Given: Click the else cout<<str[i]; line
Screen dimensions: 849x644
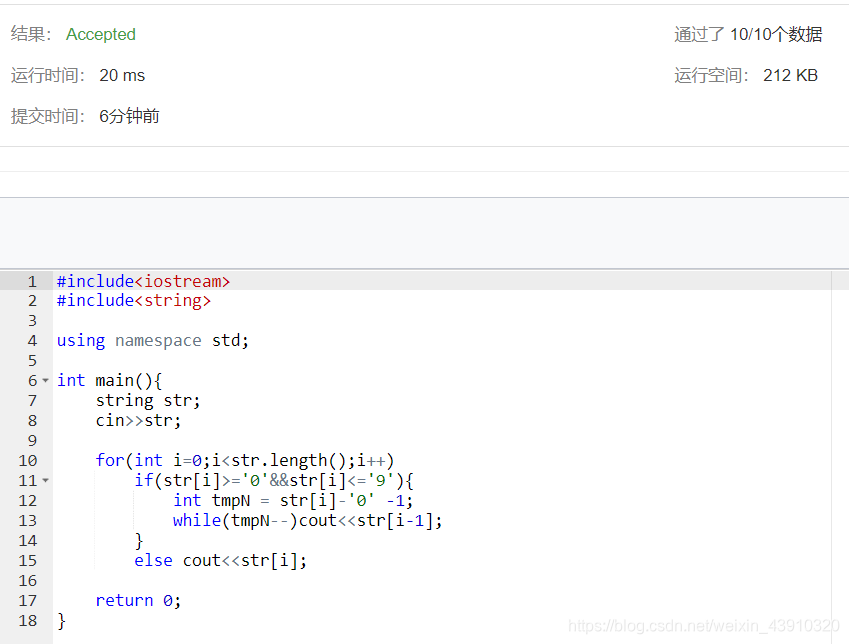Looking at the screenshot, I should click(x=220, y=561).
